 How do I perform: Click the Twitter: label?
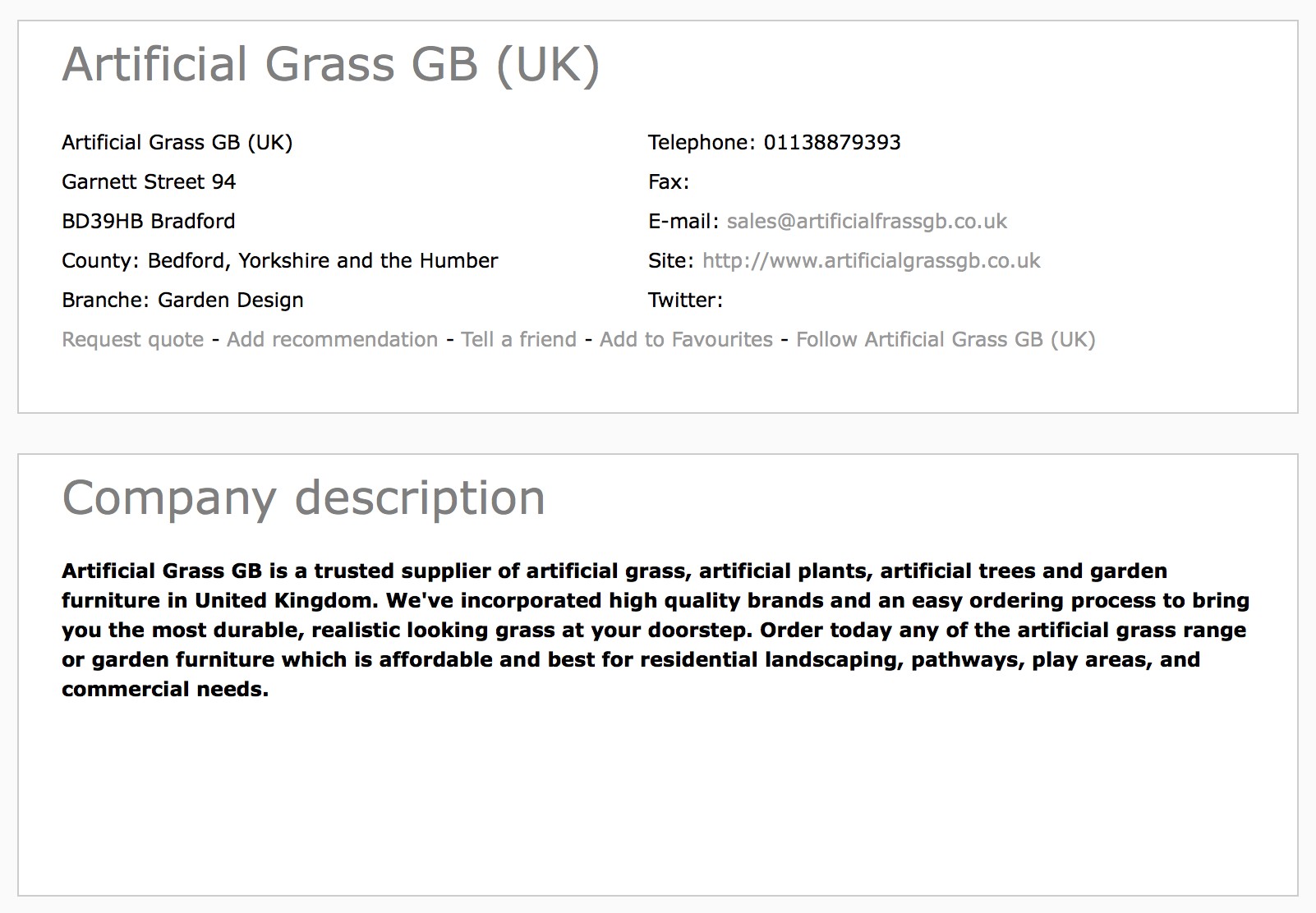click(685, 301)
